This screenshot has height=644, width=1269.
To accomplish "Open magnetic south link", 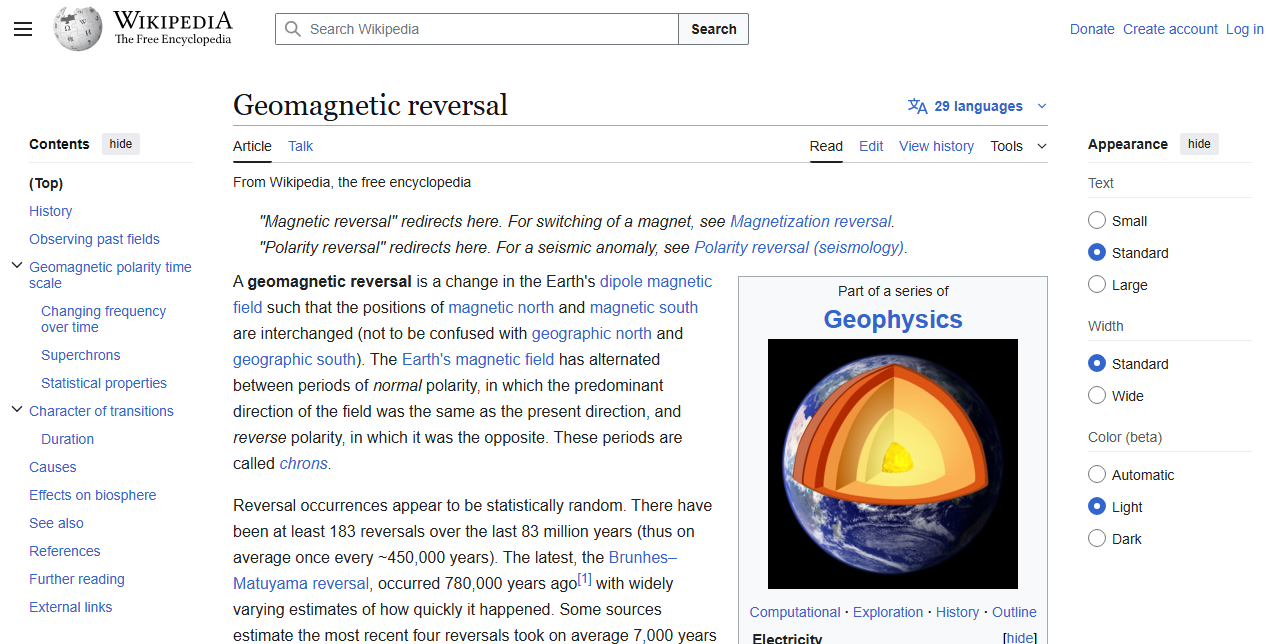I will click(x=644, y=307).
